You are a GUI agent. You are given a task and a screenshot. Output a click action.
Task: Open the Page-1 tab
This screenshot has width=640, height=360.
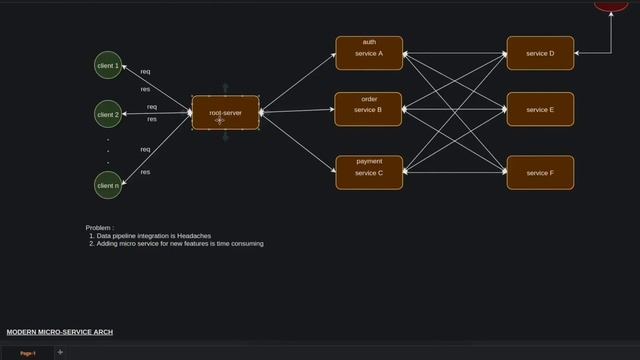[28, 353]
